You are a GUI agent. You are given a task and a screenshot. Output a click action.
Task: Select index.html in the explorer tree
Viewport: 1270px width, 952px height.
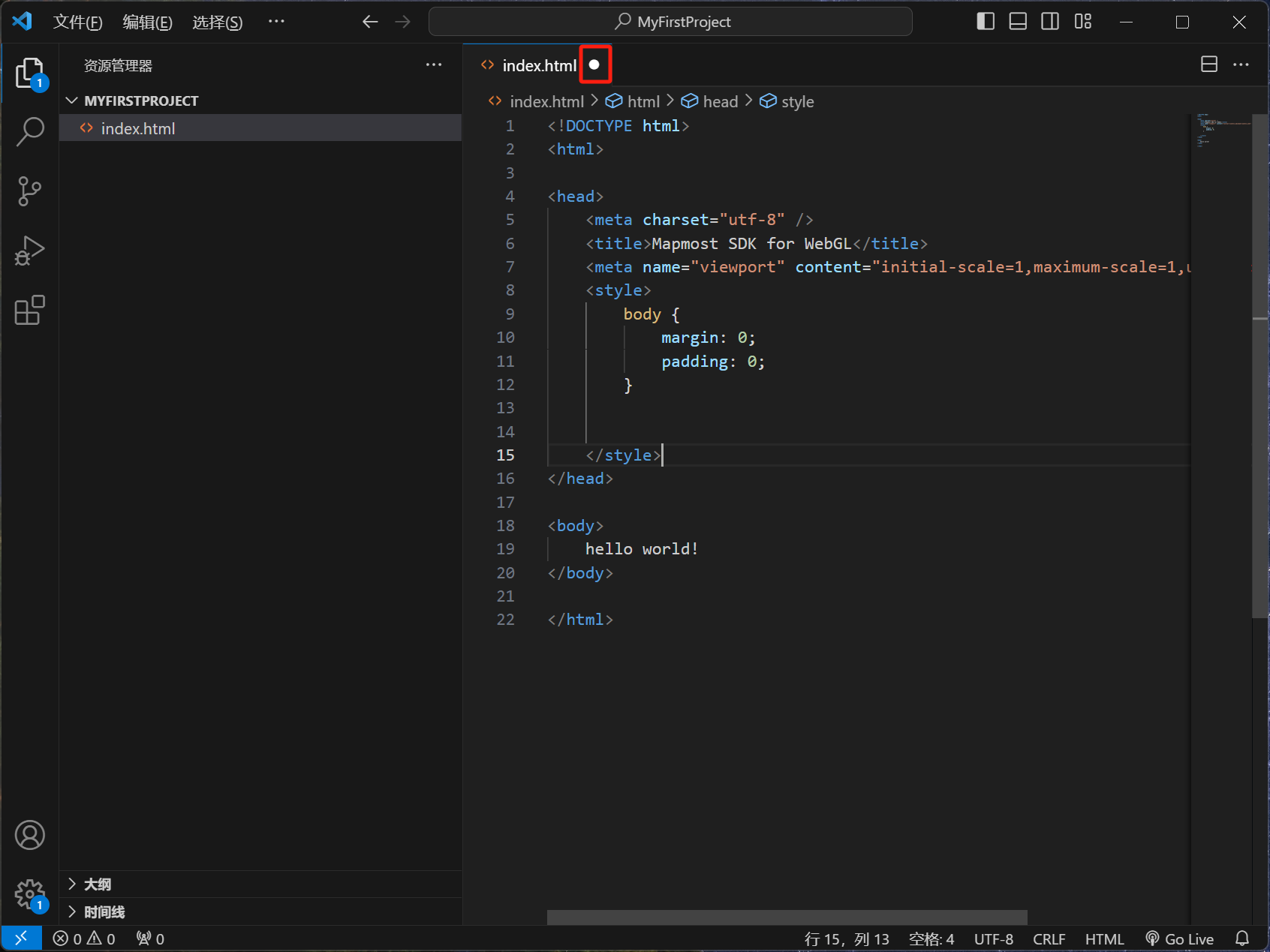coord(260,128)
